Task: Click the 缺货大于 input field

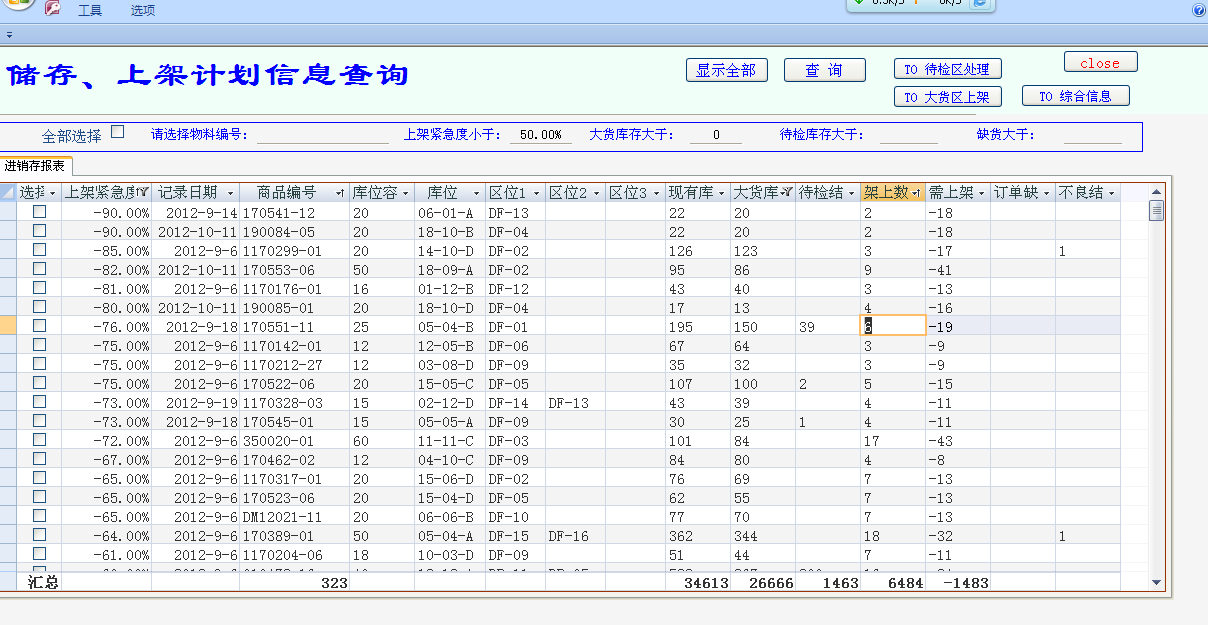Action: point(1092,135)
